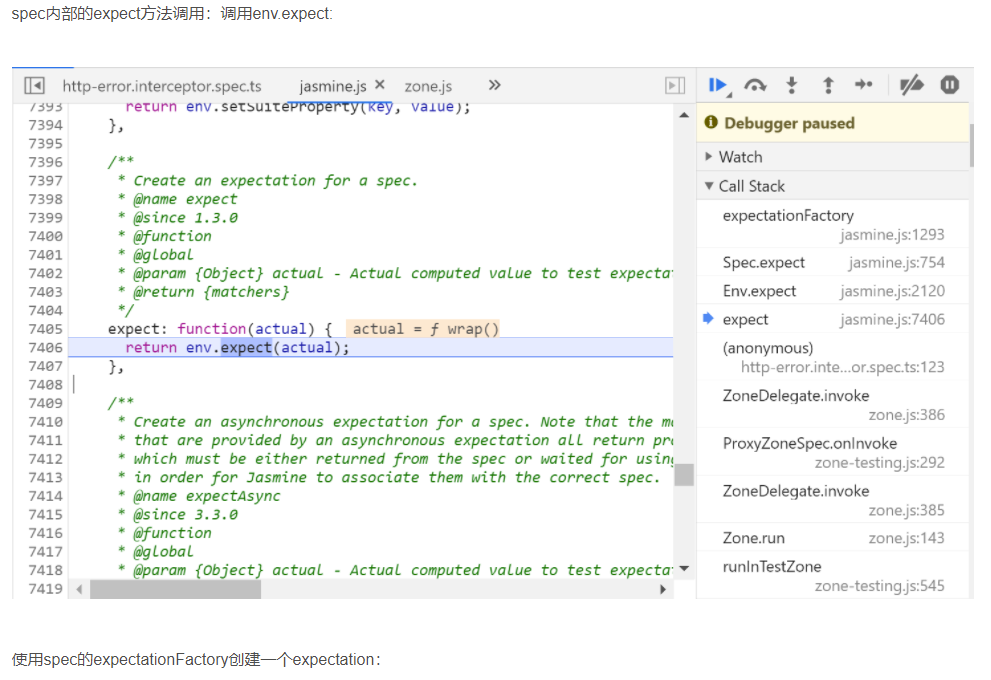991x680 pixels.
Task: Click the editor scroll-up arrow
Action: click(684, 115)
